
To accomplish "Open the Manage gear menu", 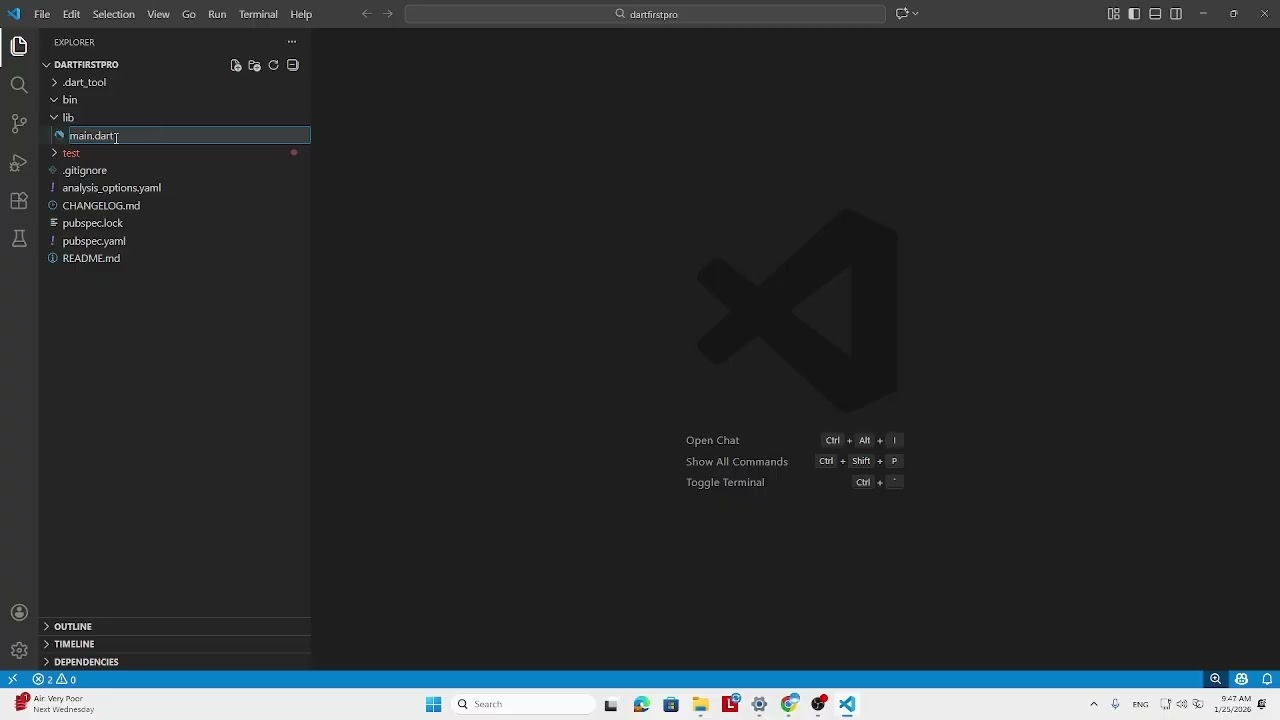I will click(x=19, y=650).
